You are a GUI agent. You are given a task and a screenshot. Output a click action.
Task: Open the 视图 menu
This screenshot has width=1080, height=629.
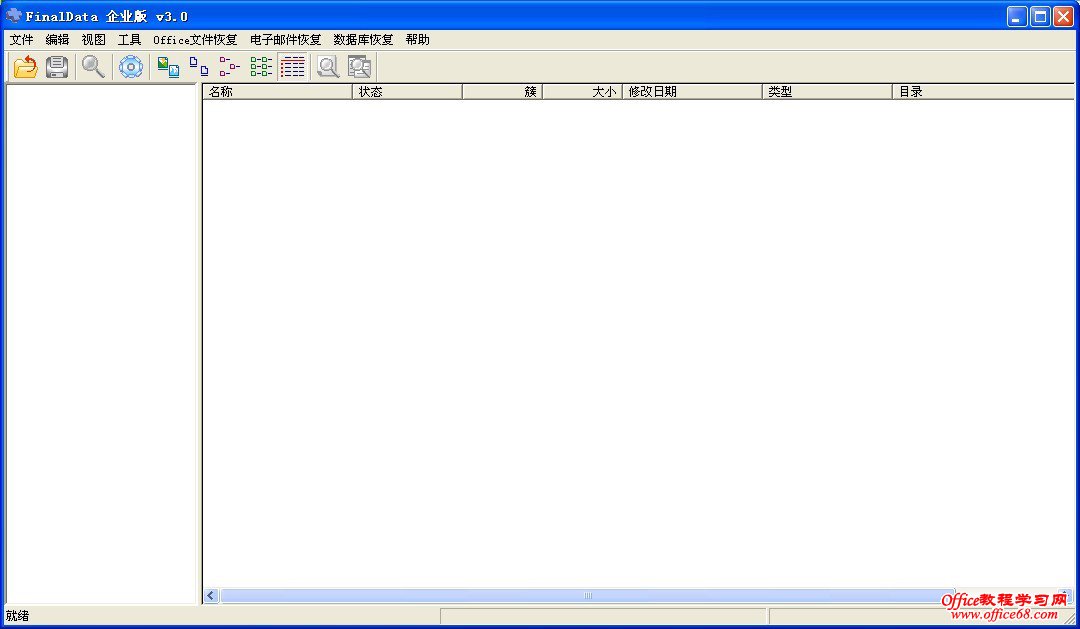pyautogui.click(x=92, y=39)
